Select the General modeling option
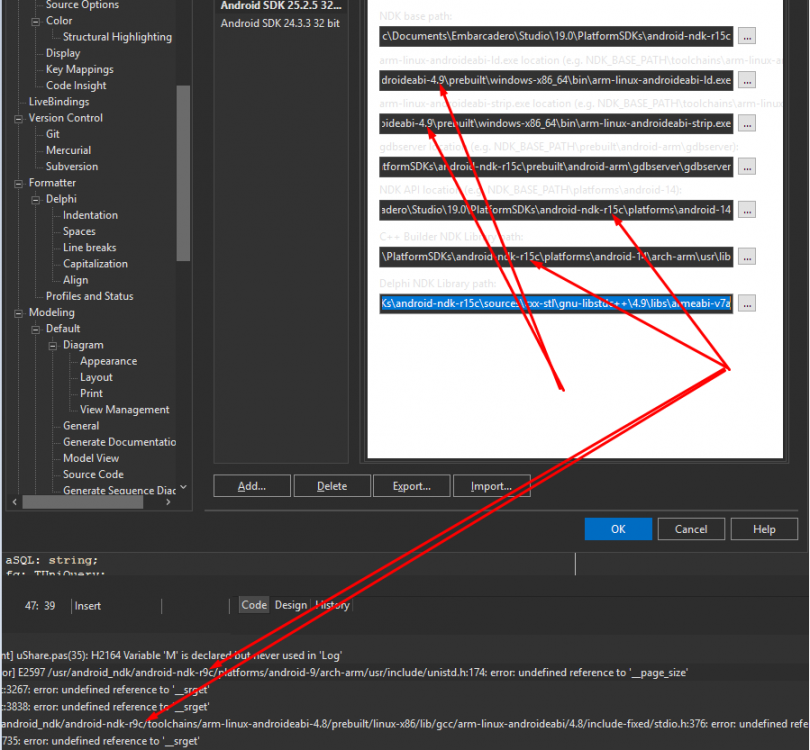This screenshot has height=750, width=810. [x=81, y=426]
